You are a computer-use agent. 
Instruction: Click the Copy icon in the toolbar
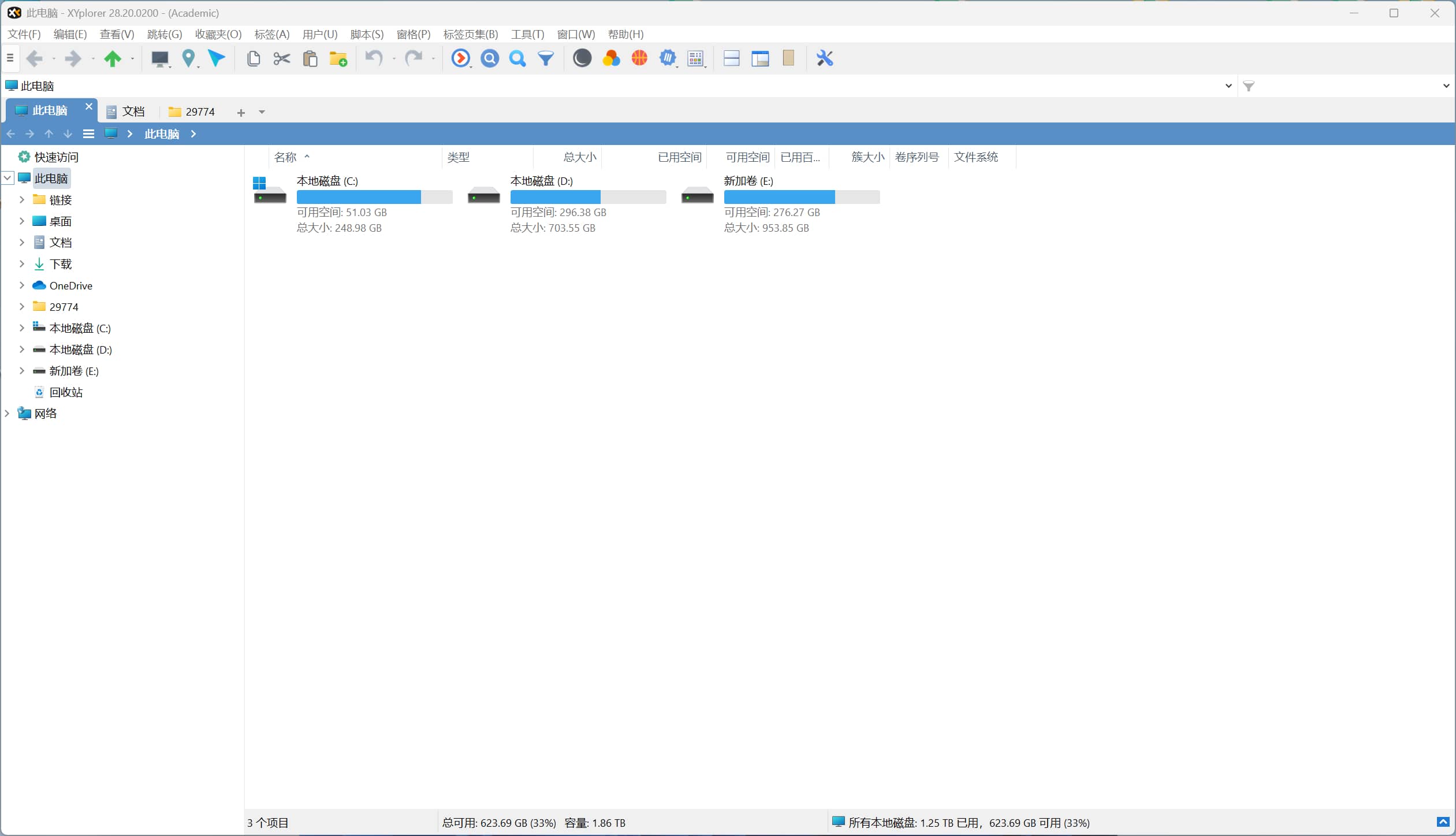click(254, 58)
